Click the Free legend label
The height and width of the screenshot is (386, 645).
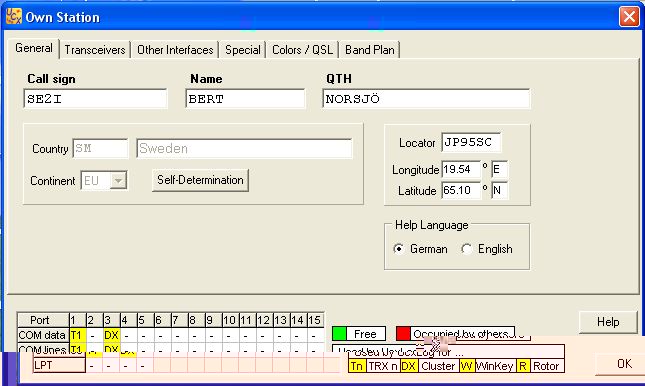click(x=366, y=333)
